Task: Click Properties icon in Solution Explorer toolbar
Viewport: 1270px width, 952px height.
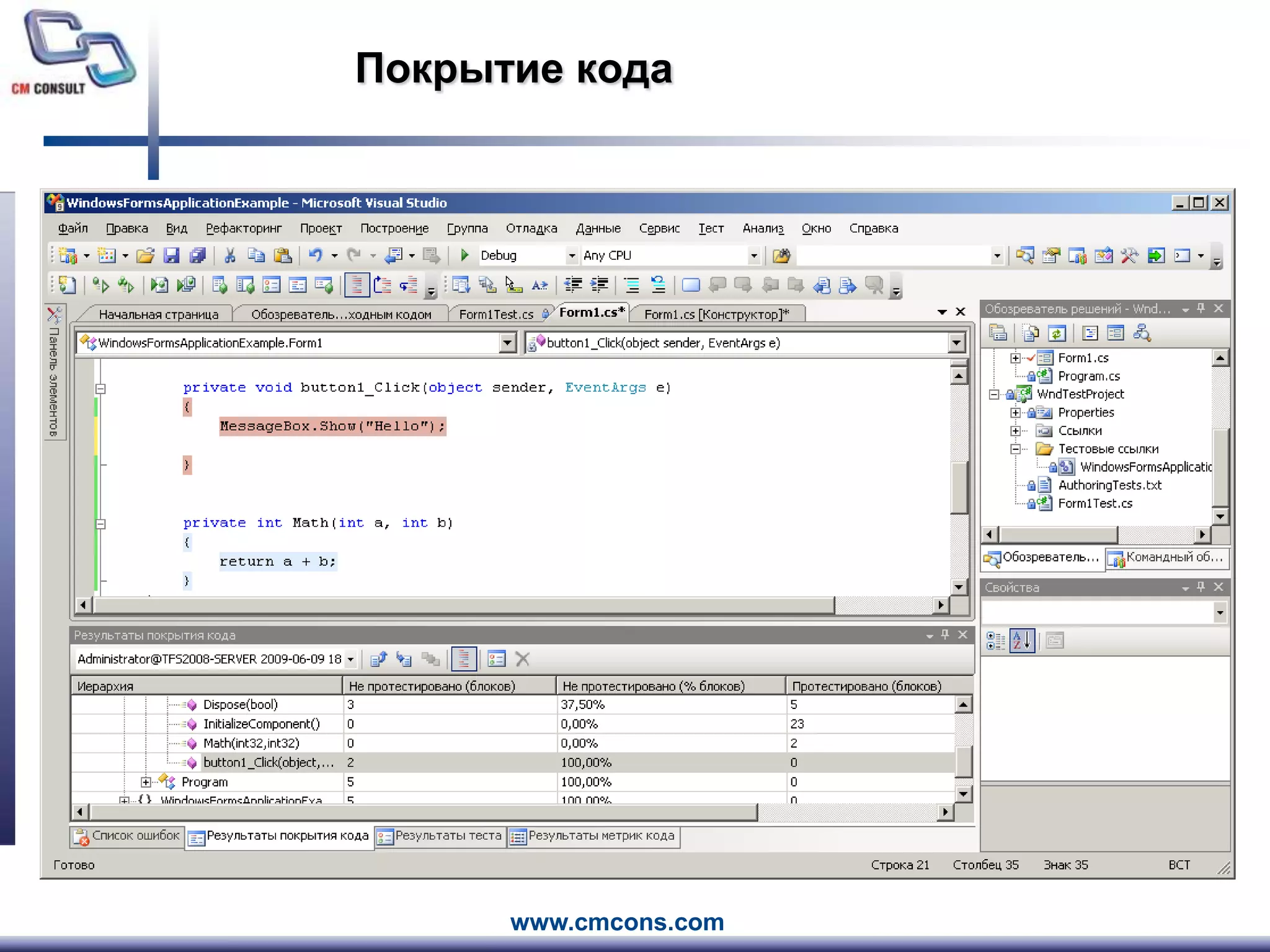Action: tap(998, 333)
